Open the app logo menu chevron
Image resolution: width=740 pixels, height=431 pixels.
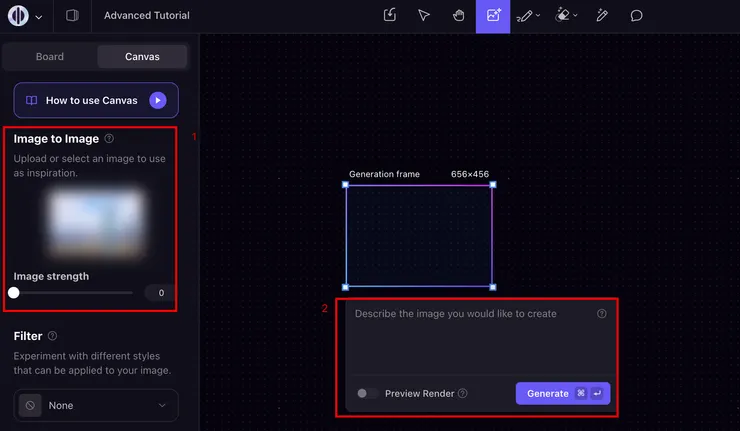[x=39, y=17]
